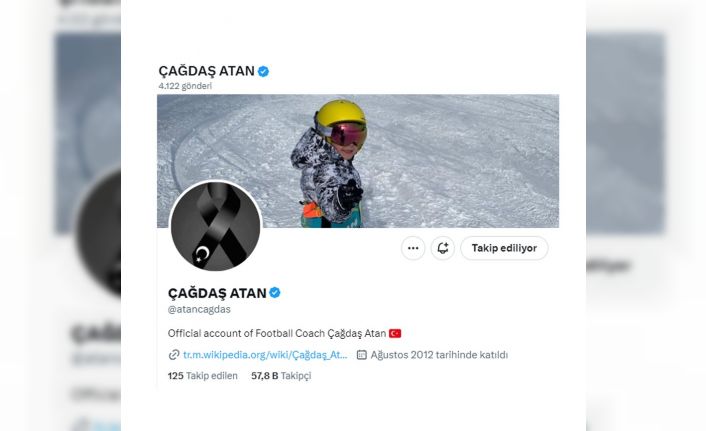706x431 pixels.
Task: Click the Takip ediliyor following button
Action: point(504,248)
